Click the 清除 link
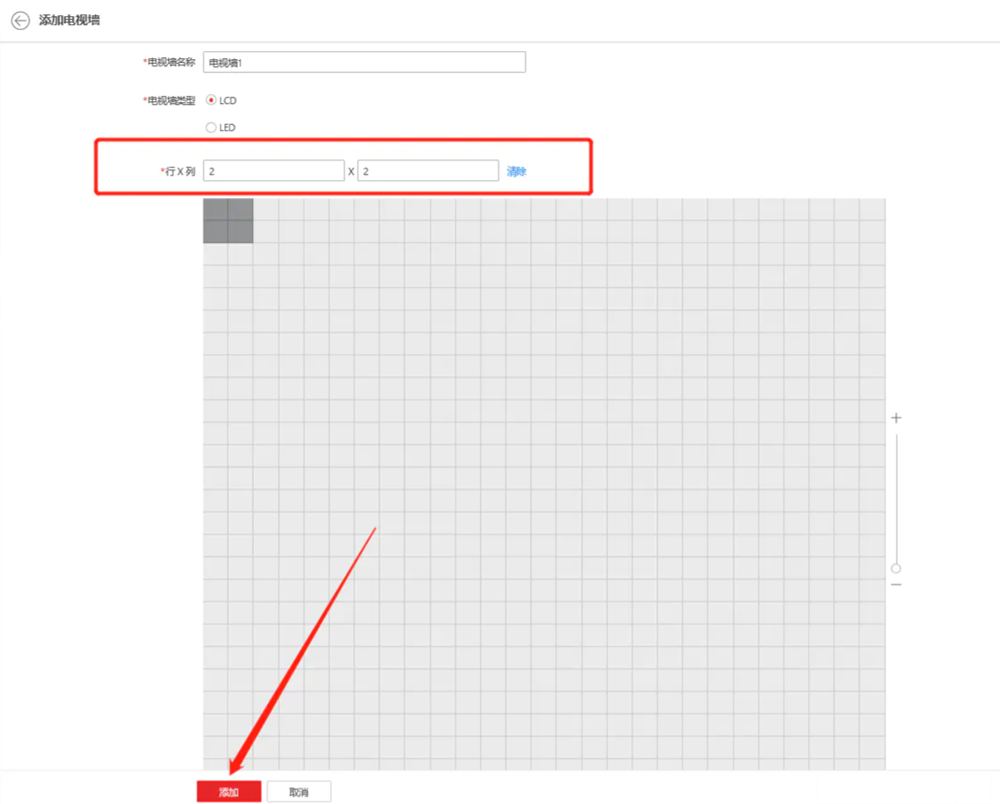 point(517,172)
